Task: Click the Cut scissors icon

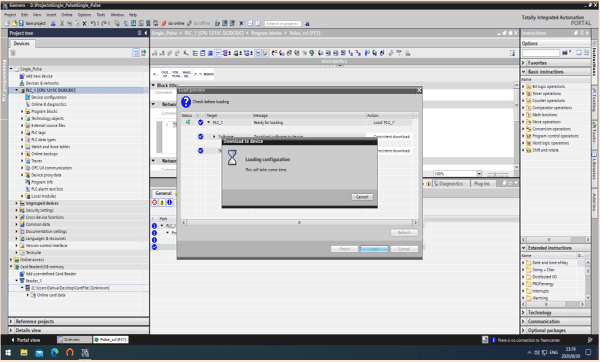Action: point(62,23)
